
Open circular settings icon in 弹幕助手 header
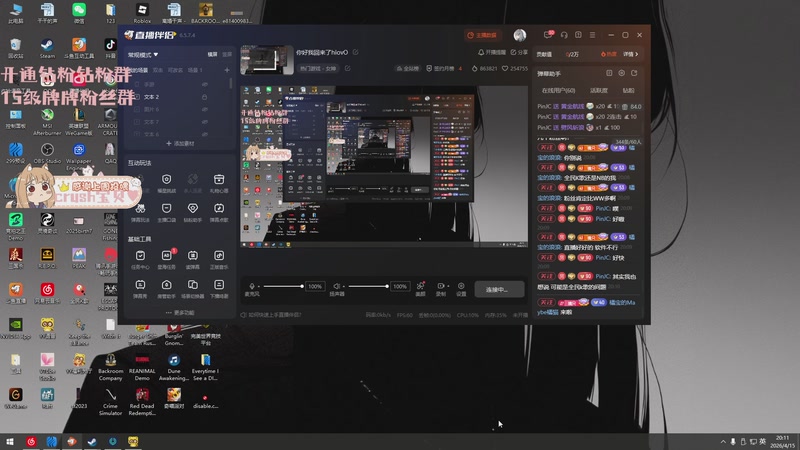(x=621, y=73)
